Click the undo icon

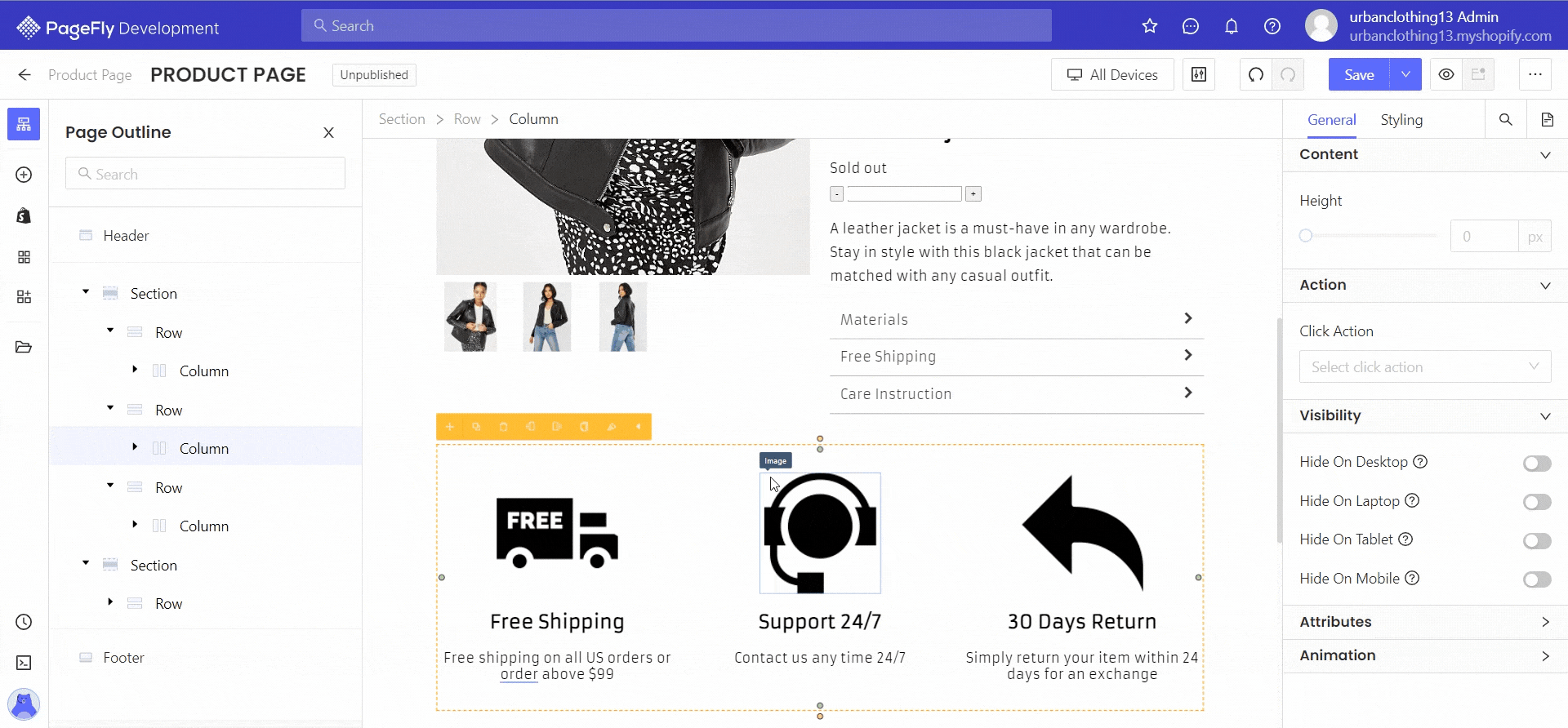coord(1256,74)
